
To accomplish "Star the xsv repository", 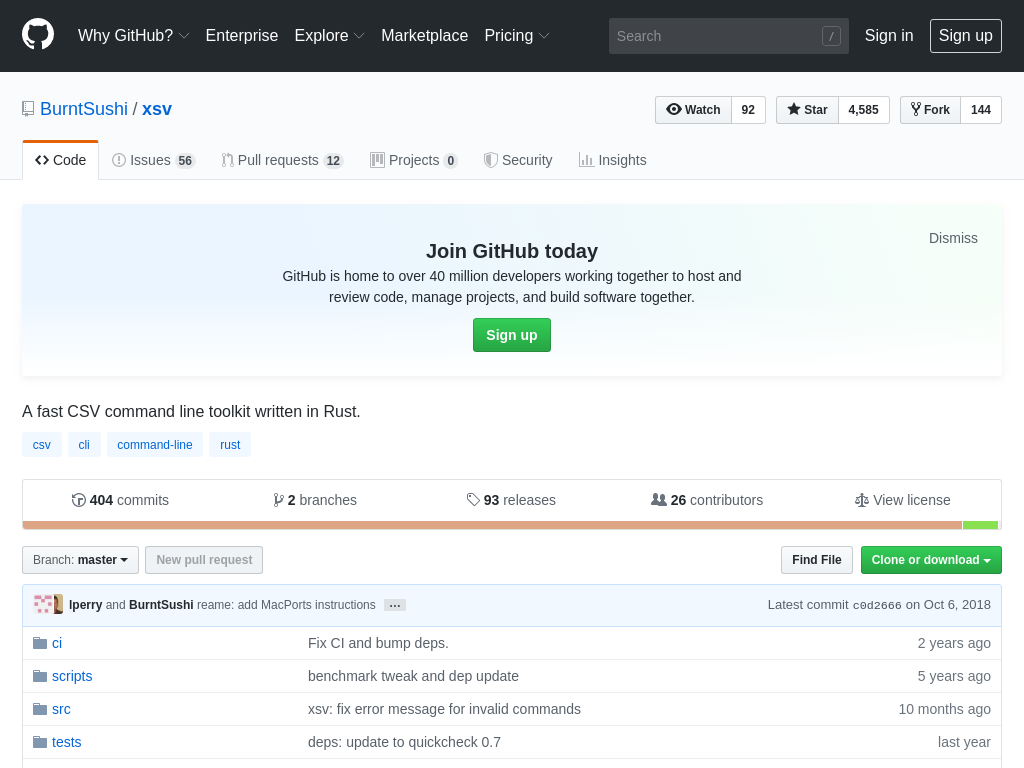I will [807, 110].
